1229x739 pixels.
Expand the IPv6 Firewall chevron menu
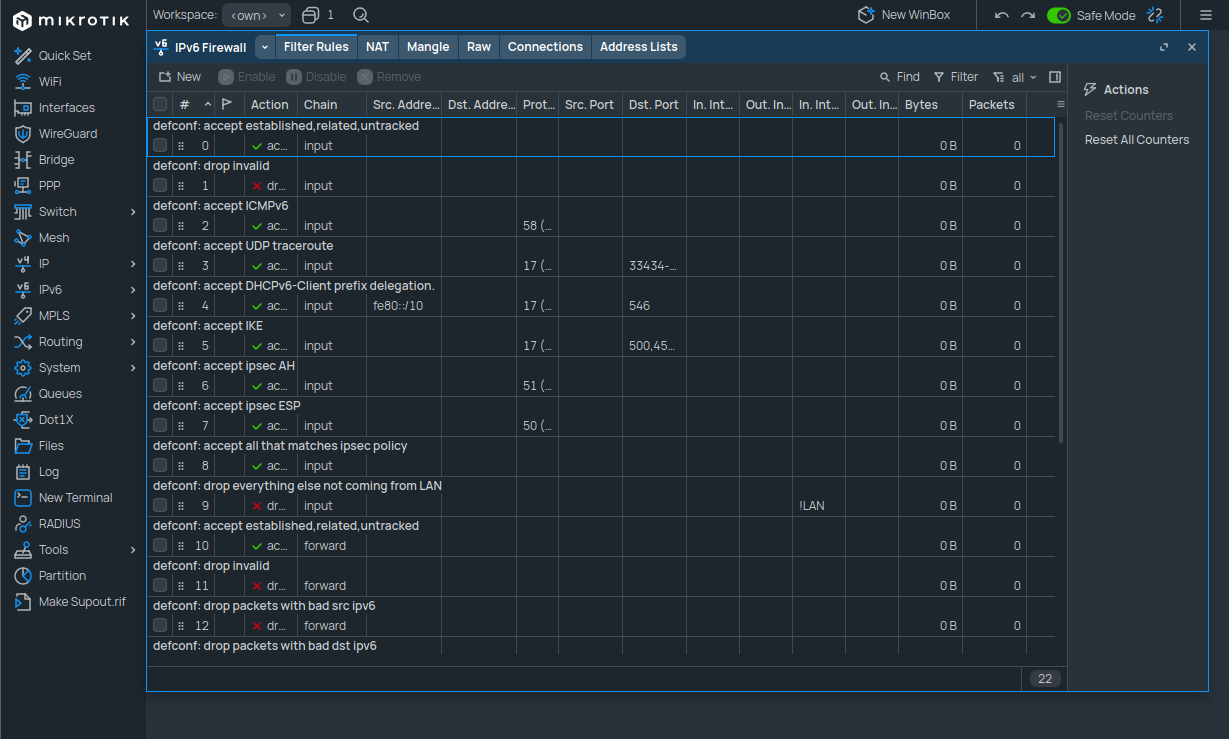(264, 46)
